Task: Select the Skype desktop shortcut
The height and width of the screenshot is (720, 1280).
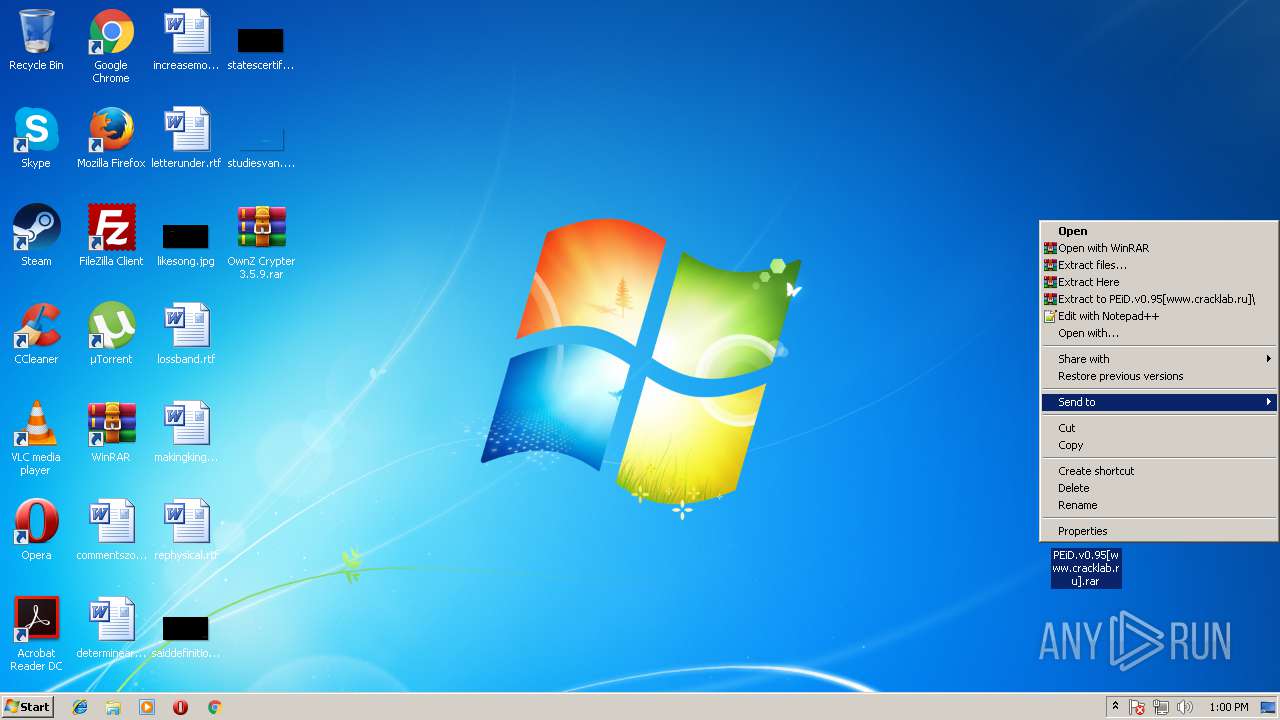Action: point(36,138)
